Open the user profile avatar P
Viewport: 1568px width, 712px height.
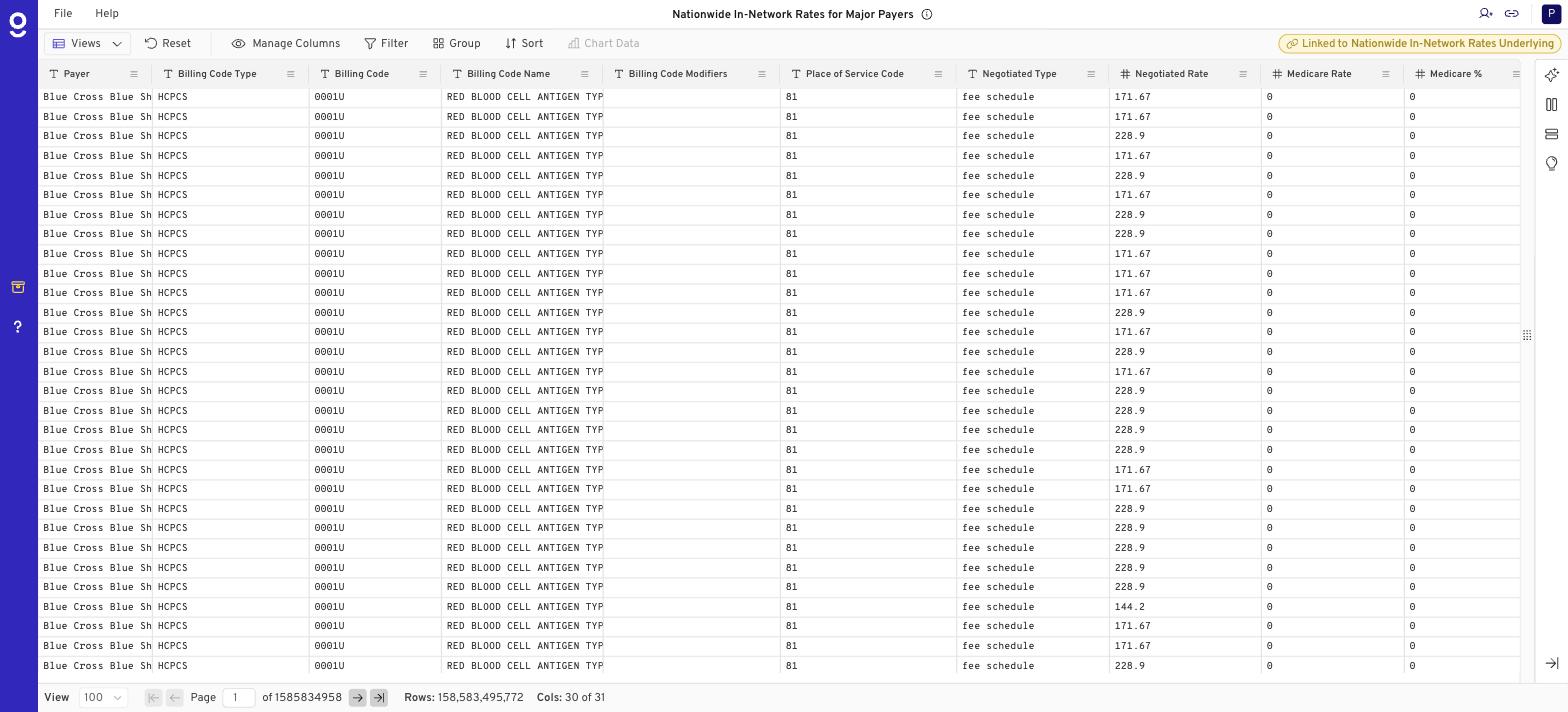point(1551,14)
